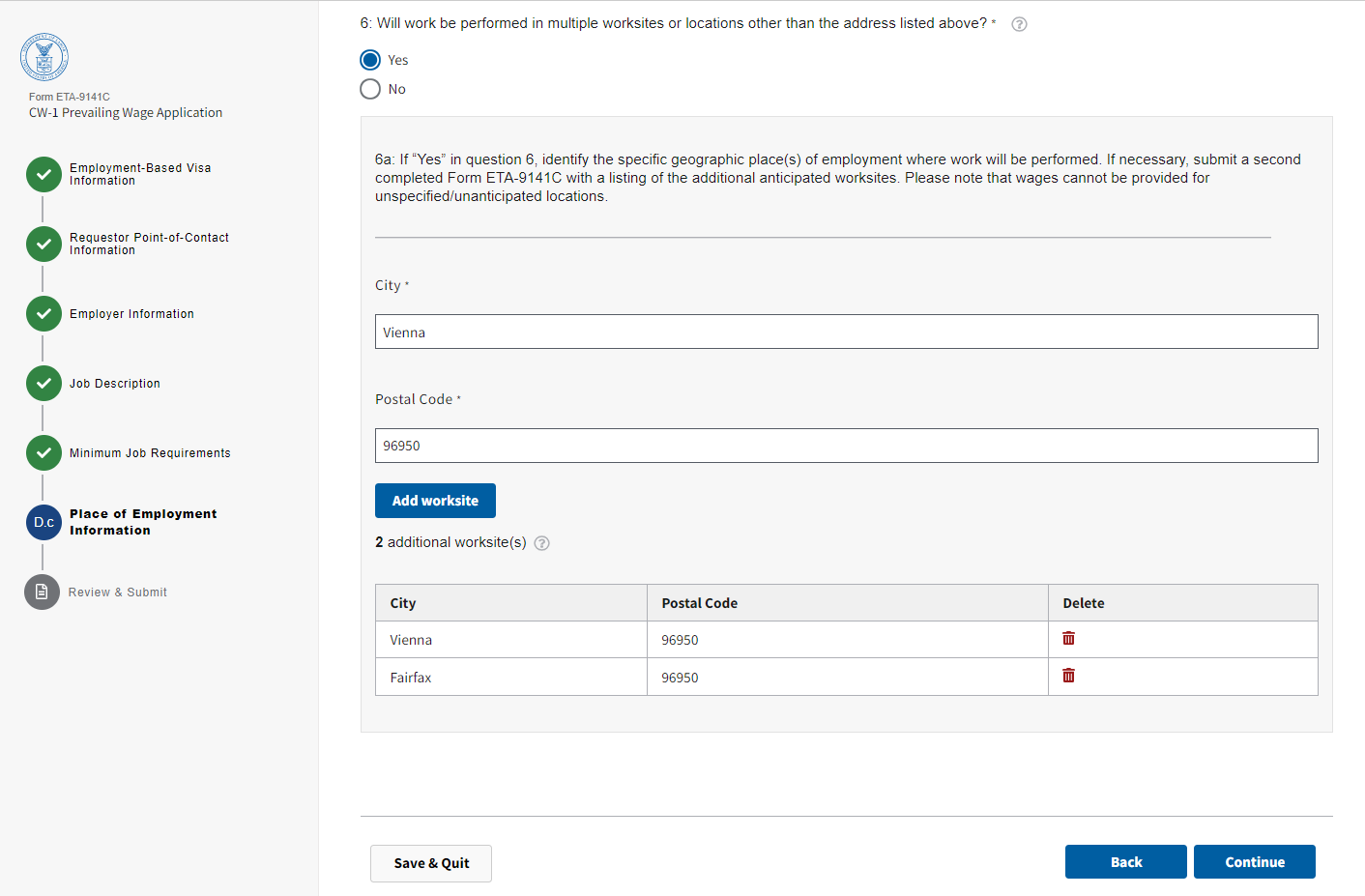Click the Department of Labor seal logo
The width and height of the screenshot is (1365, 896).
(x=44, y=58)
